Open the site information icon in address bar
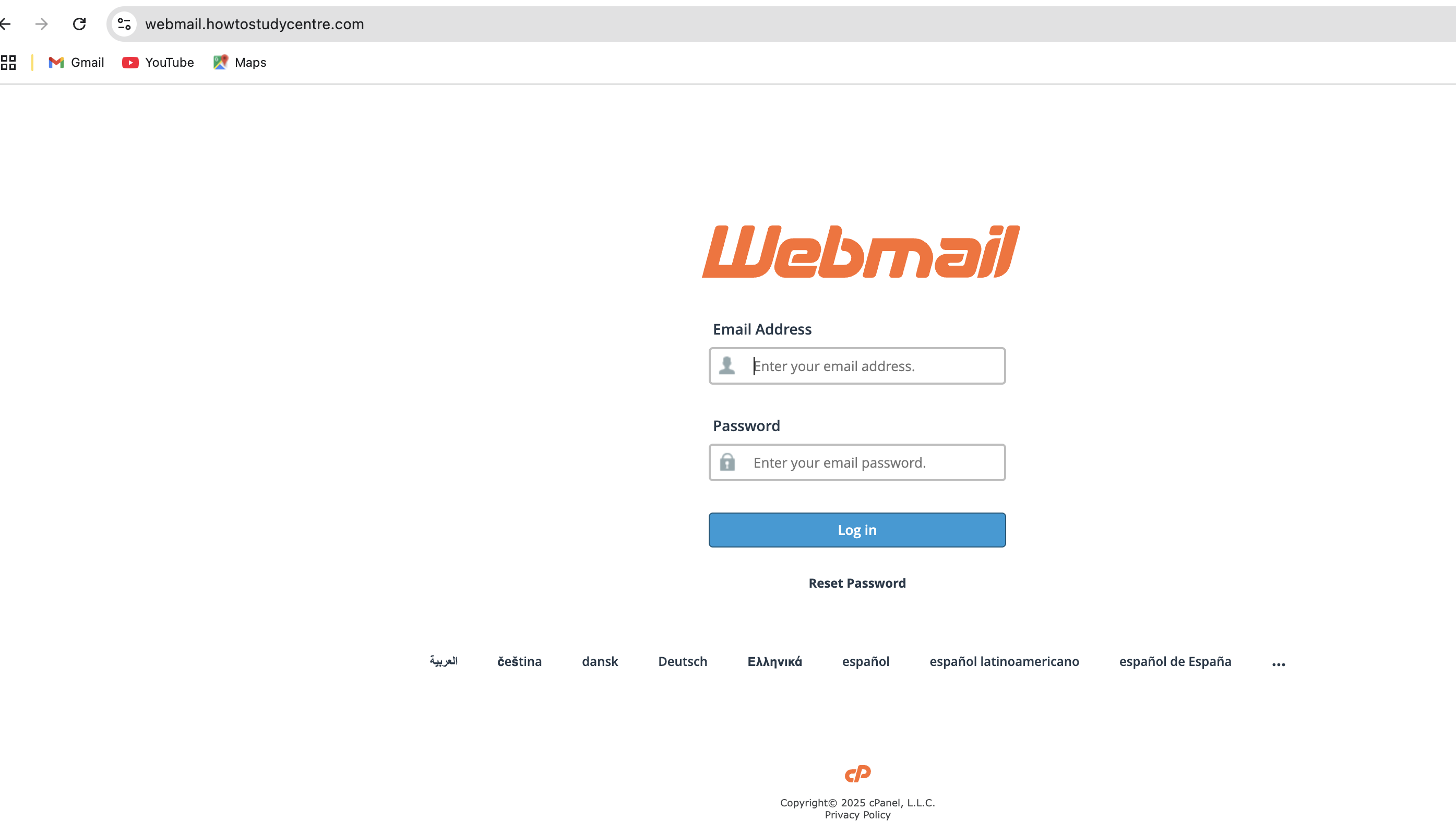 click(x=124, y=24)
